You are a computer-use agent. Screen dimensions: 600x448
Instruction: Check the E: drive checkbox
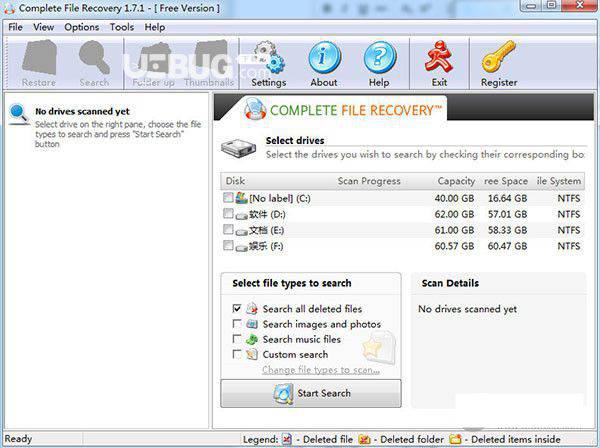point(228,229)
